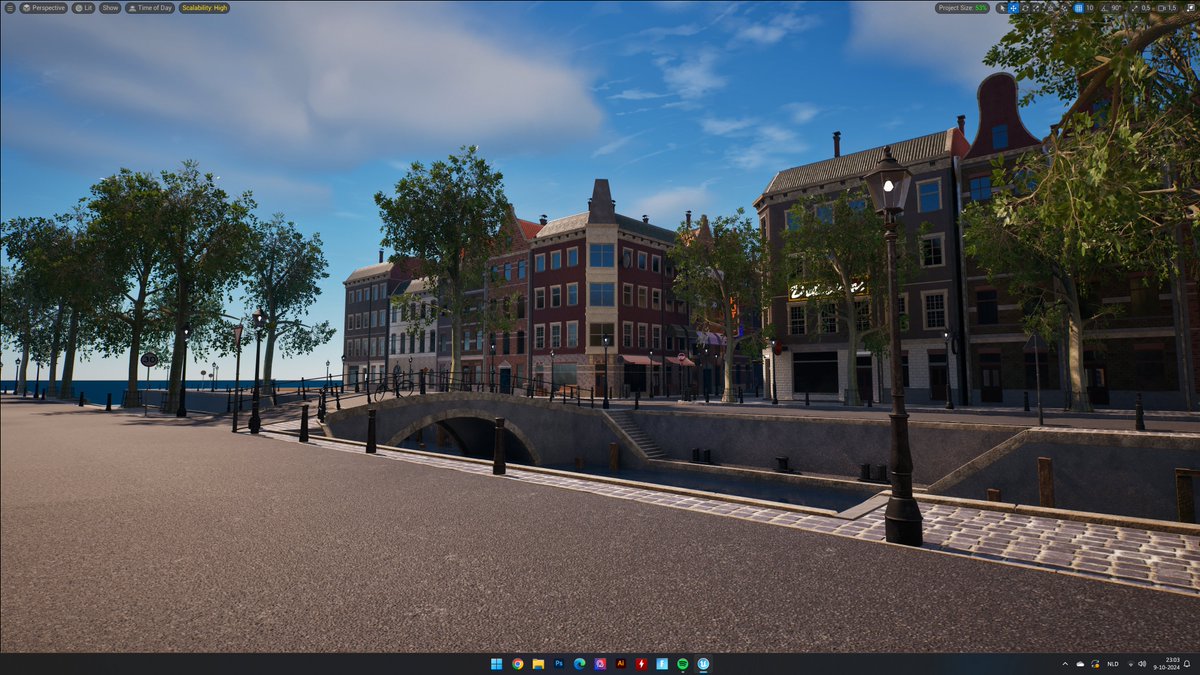Open the Show flags menu

110,7
